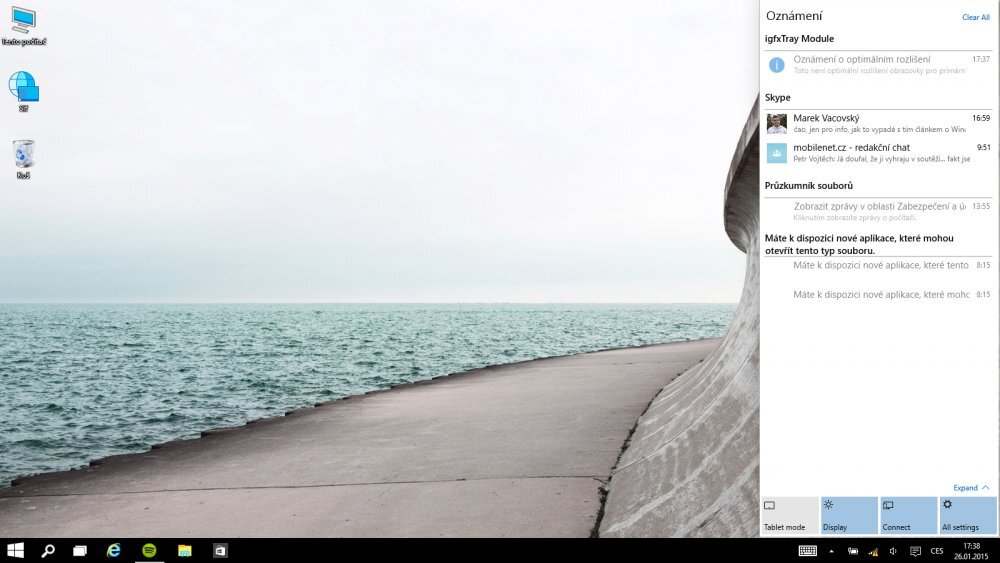Clear All notifications
This screenshot has width=1000, height=563.
(976, 17)
